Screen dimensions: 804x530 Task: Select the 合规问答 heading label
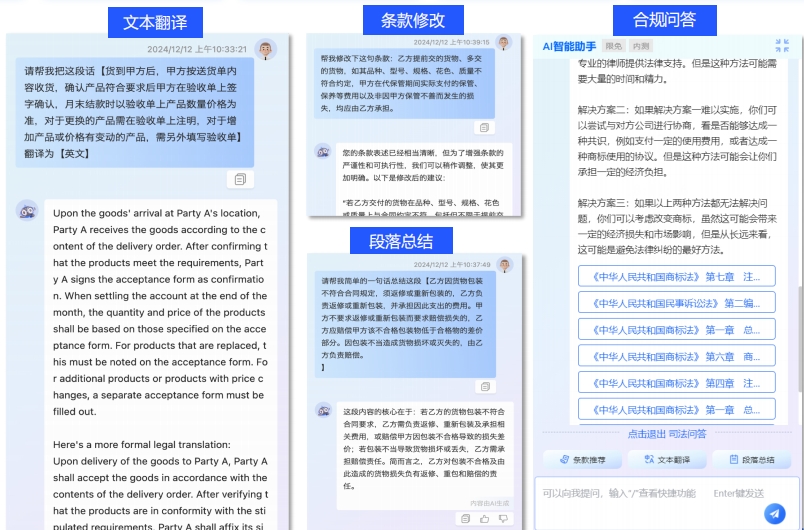point(665,20)
